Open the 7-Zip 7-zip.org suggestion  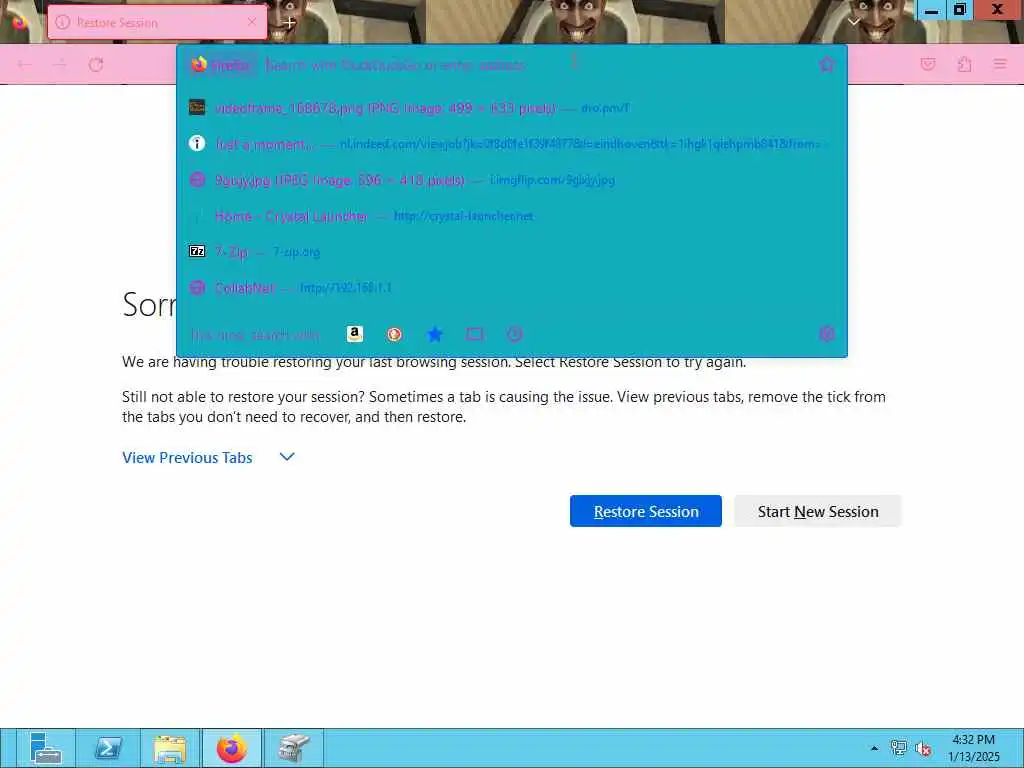coord(511,252)
